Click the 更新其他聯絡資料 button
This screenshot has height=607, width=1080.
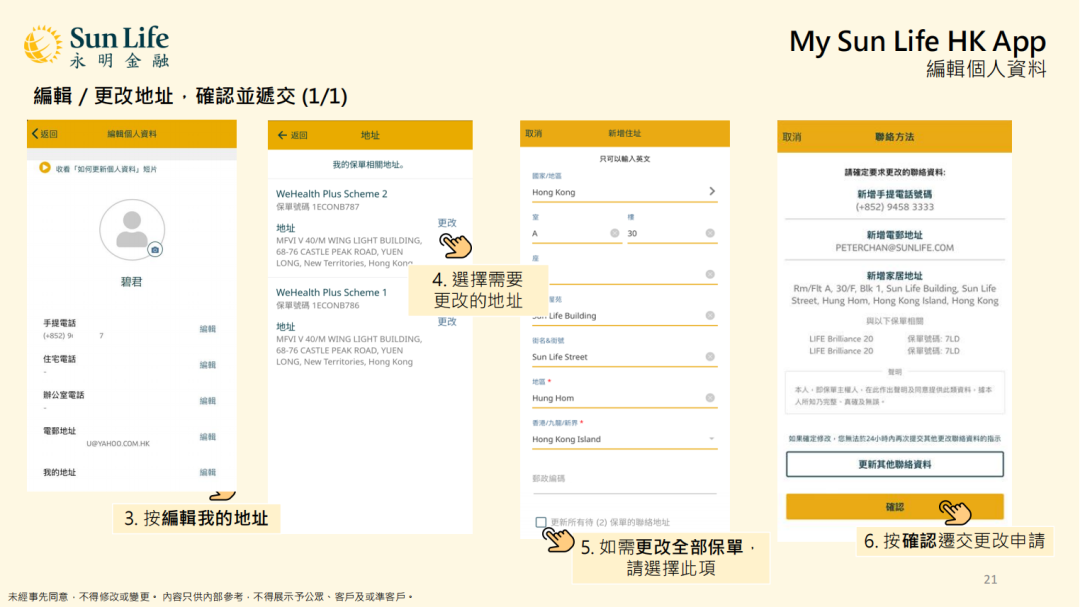pyautogui.click(x=894, y=464)
